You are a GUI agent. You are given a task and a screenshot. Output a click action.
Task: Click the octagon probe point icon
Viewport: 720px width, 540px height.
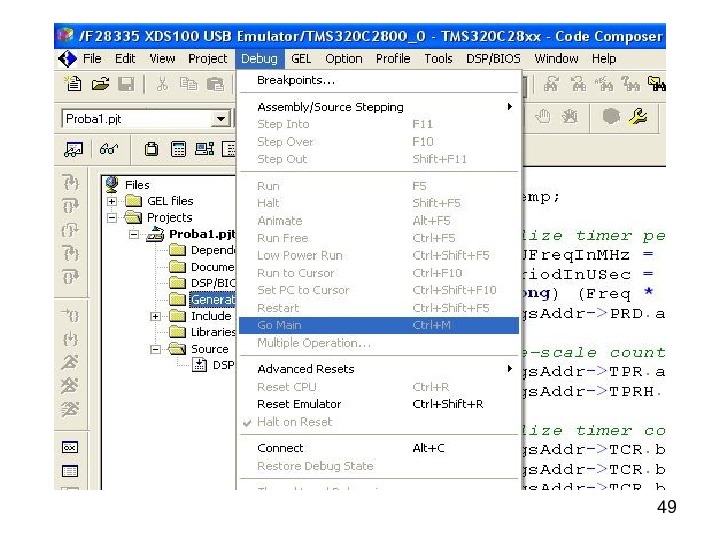(x=611, y=116)
